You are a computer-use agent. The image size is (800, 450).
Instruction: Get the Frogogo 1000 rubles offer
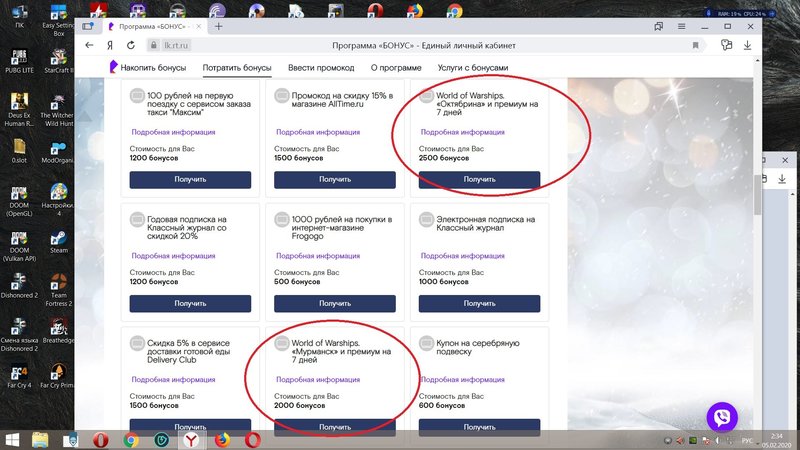[x=335, y=304]
